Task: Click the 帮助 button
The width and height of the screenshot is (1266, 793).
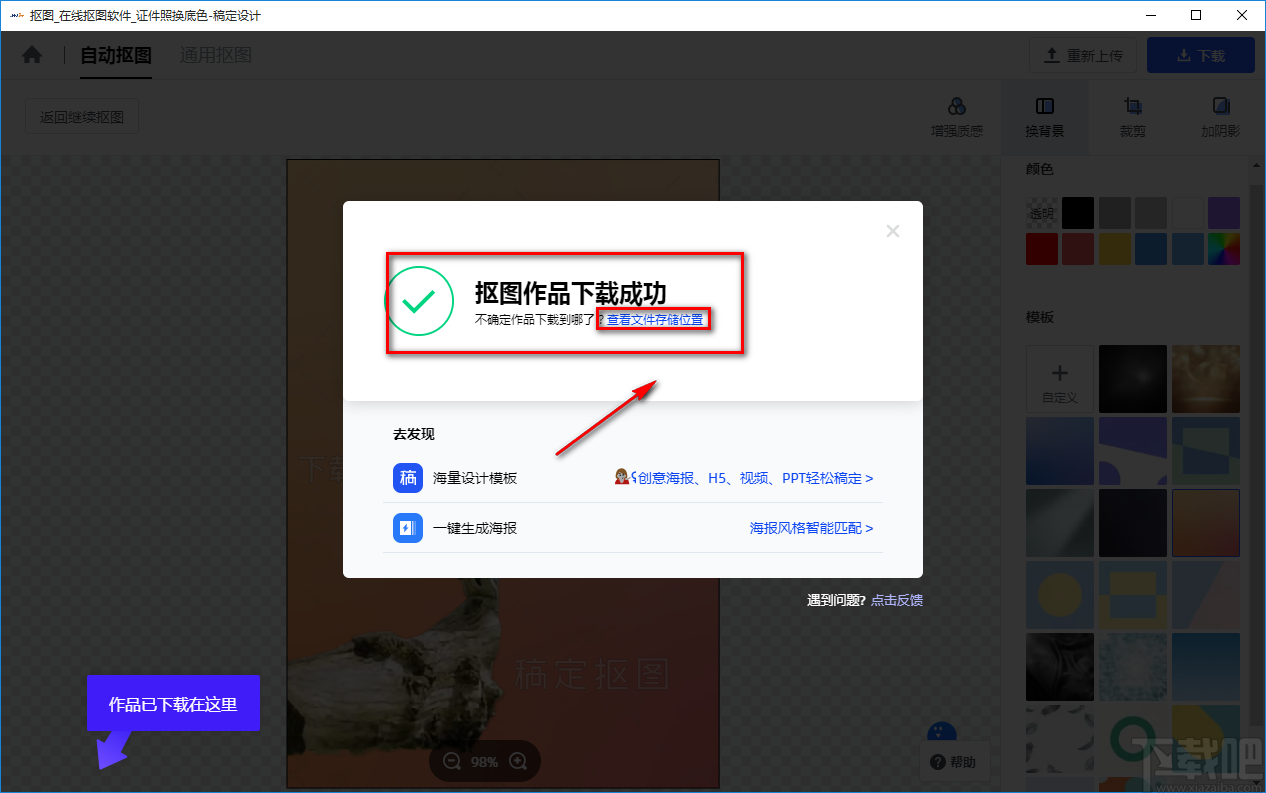Action: click(954, 762)
